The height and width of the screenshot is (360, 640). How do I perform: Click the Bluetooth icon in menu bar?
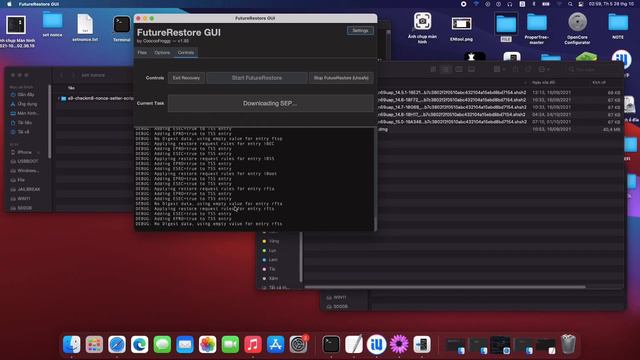pyautogui.click(x=533, y=4)
